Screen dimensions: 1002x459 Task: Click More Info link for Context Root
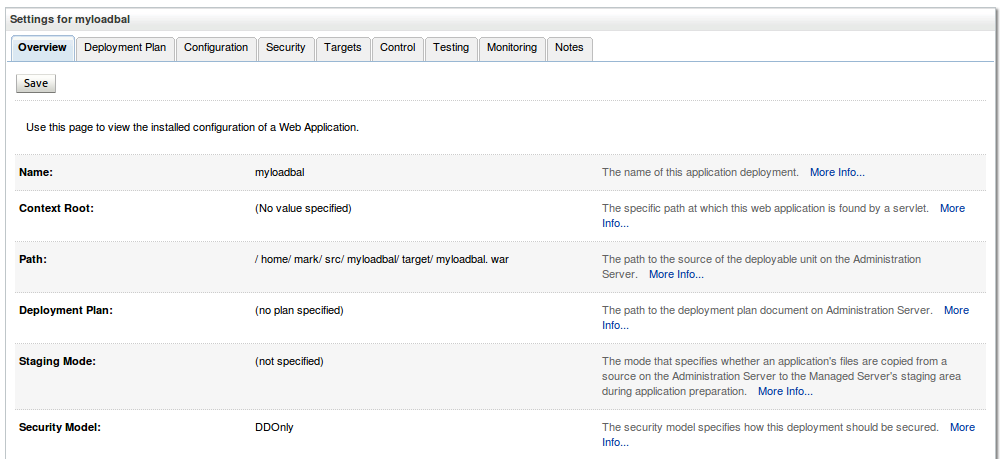[x=952, y=208]
